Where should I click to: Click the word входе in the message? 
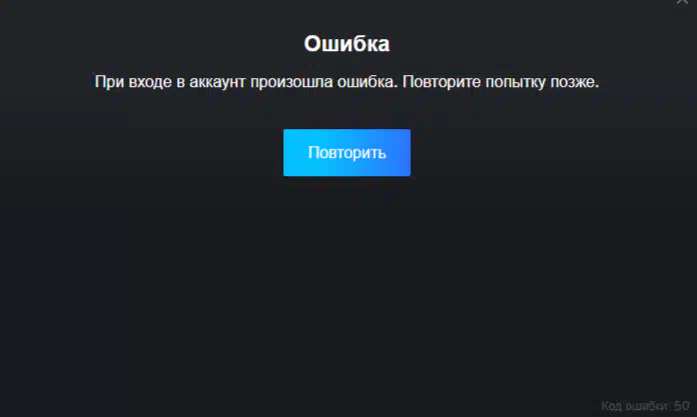[x=150, y=82]
